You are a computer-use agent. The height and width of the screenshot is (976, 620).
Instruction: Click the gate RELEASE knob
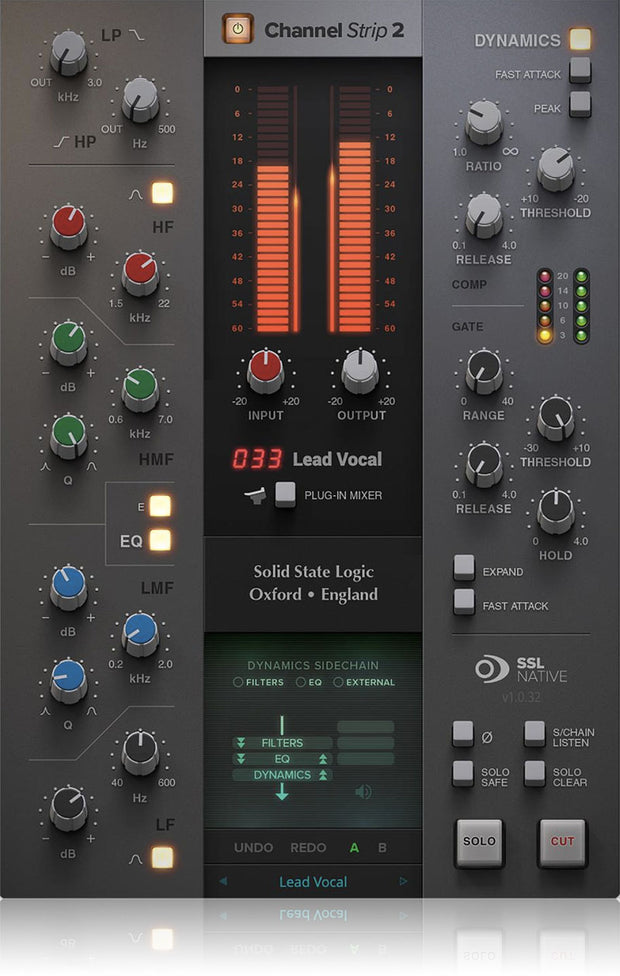point(484,464)
